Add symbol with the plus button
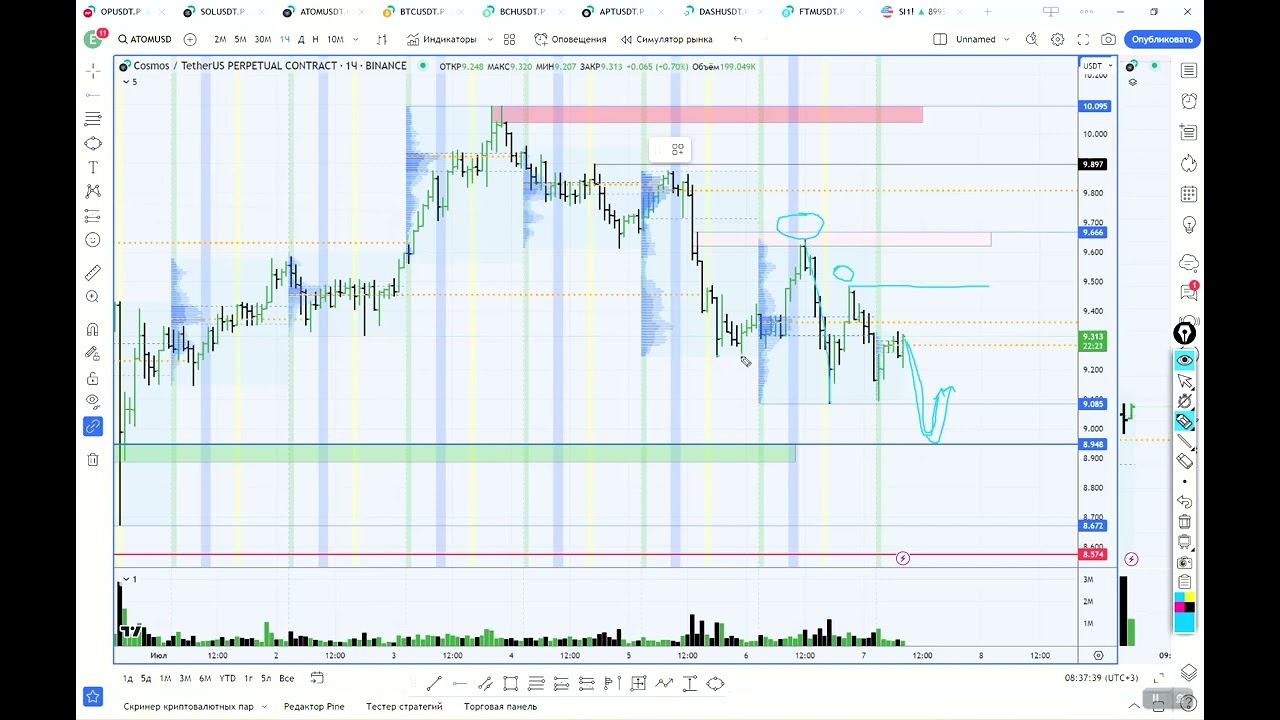This screenshot has width=1280, height=720. point(190,39)
